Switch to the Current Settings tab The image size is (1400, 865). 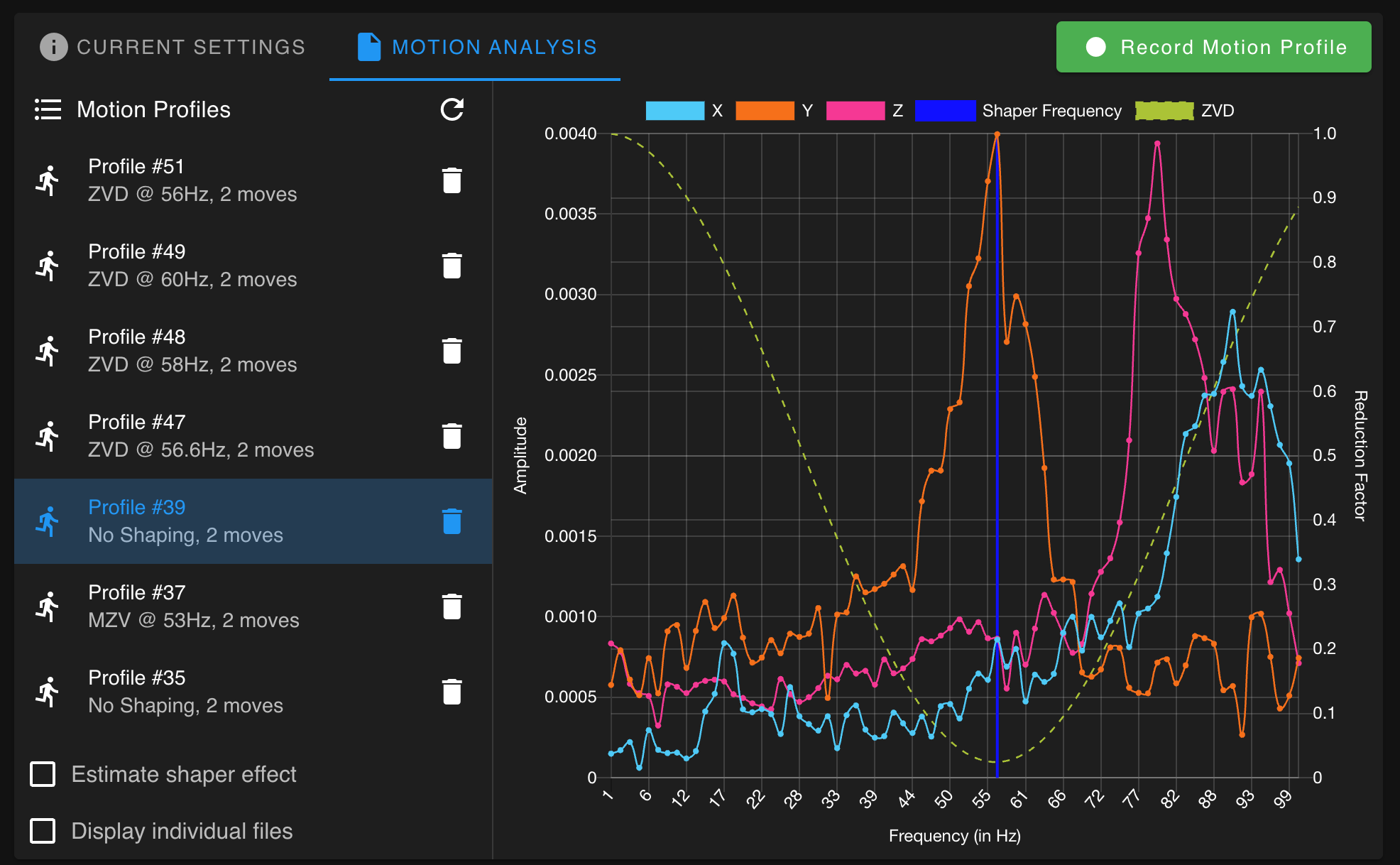tap(173, 47)
